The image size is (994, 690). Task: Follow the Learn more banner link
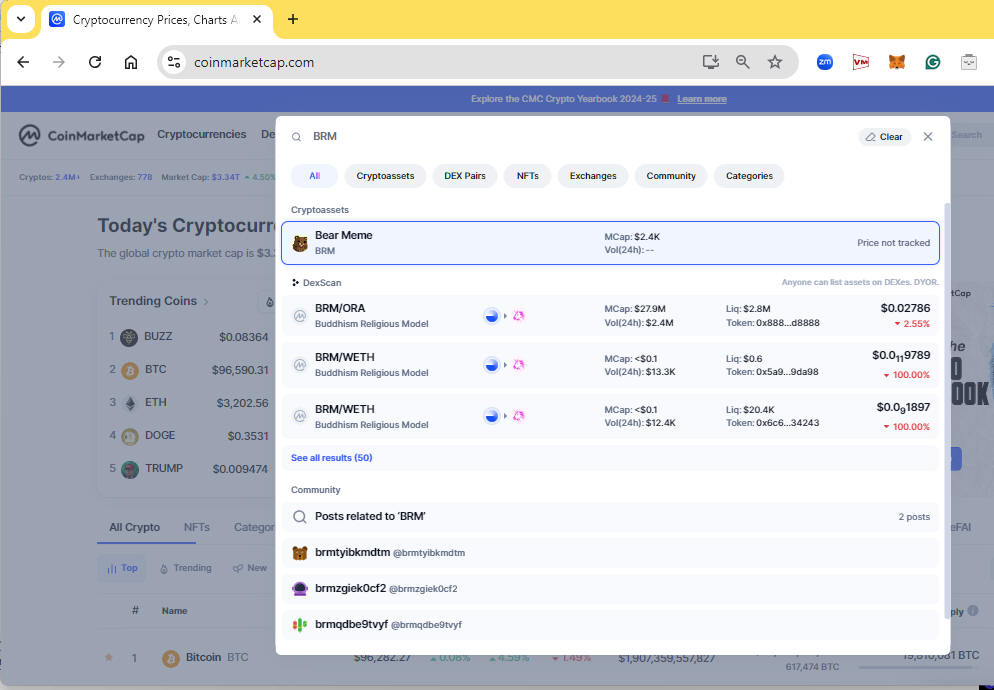[702, 99]
